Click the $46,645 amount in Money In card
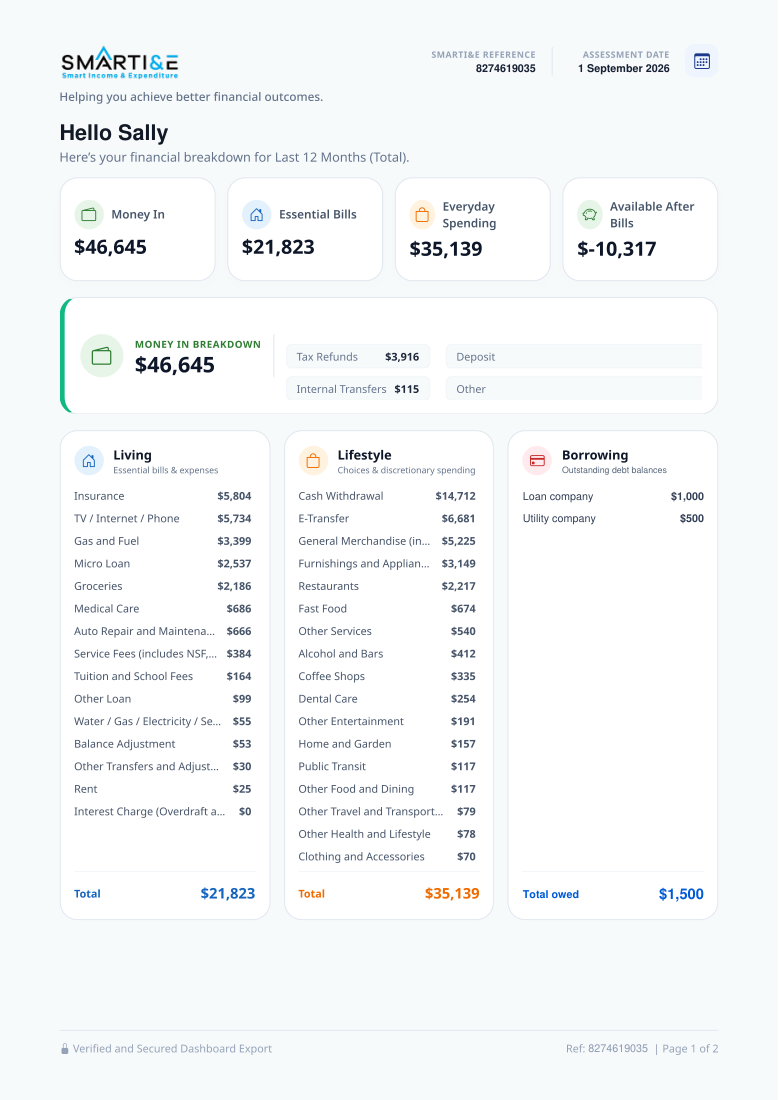This screenshot has height=1100, width=779. click(x=110, y=247)
